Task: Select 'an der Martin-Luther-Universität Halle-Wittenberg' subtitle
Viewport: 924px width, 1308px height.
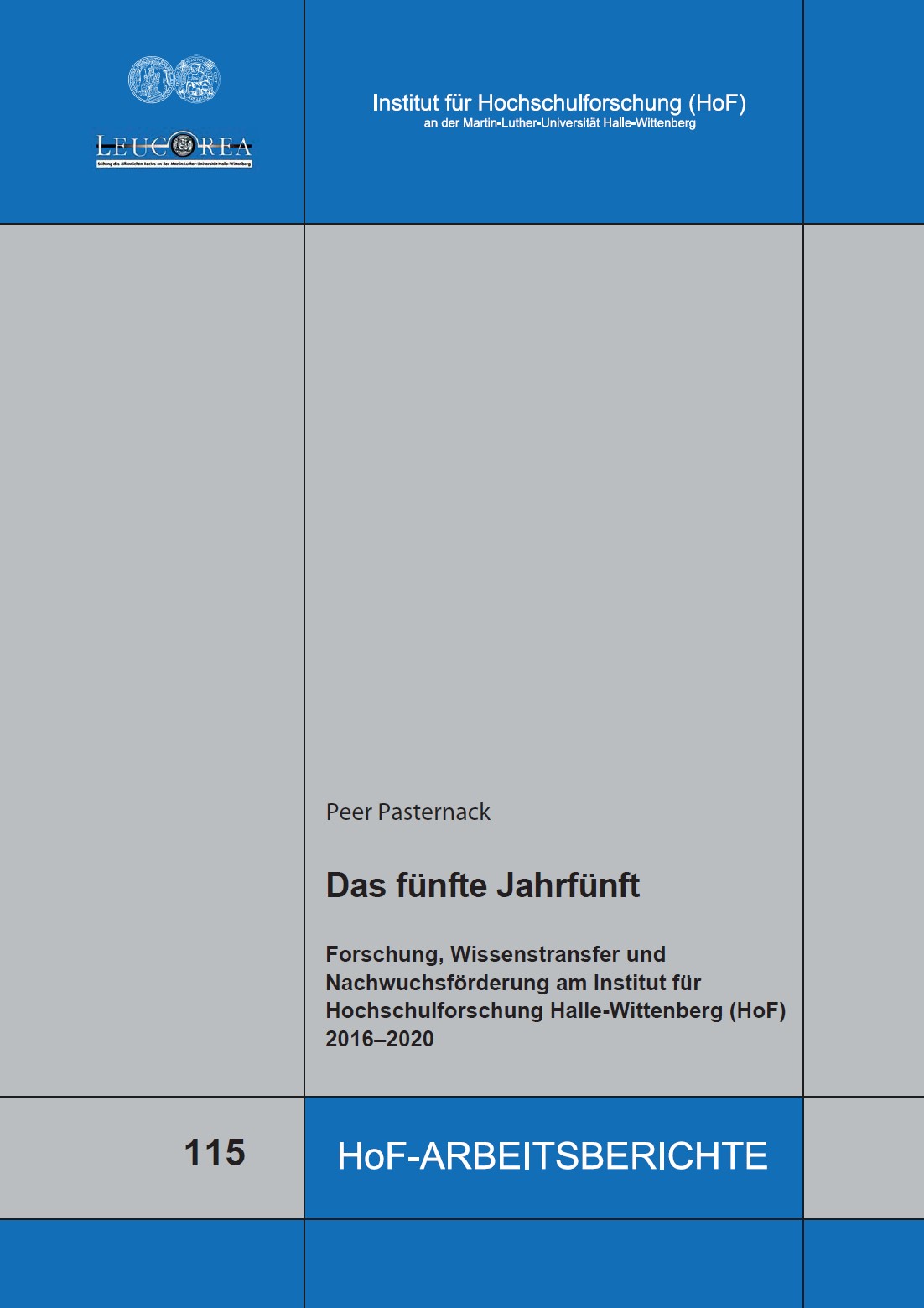Action: 559,123
